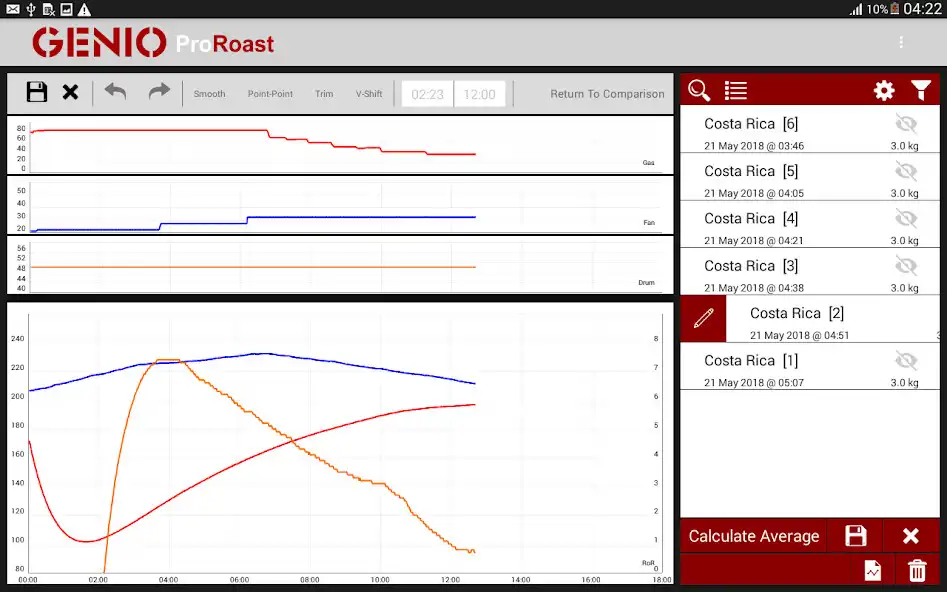Delete using the trash can icon
The image size is (947, 592).
pos(916,570)
